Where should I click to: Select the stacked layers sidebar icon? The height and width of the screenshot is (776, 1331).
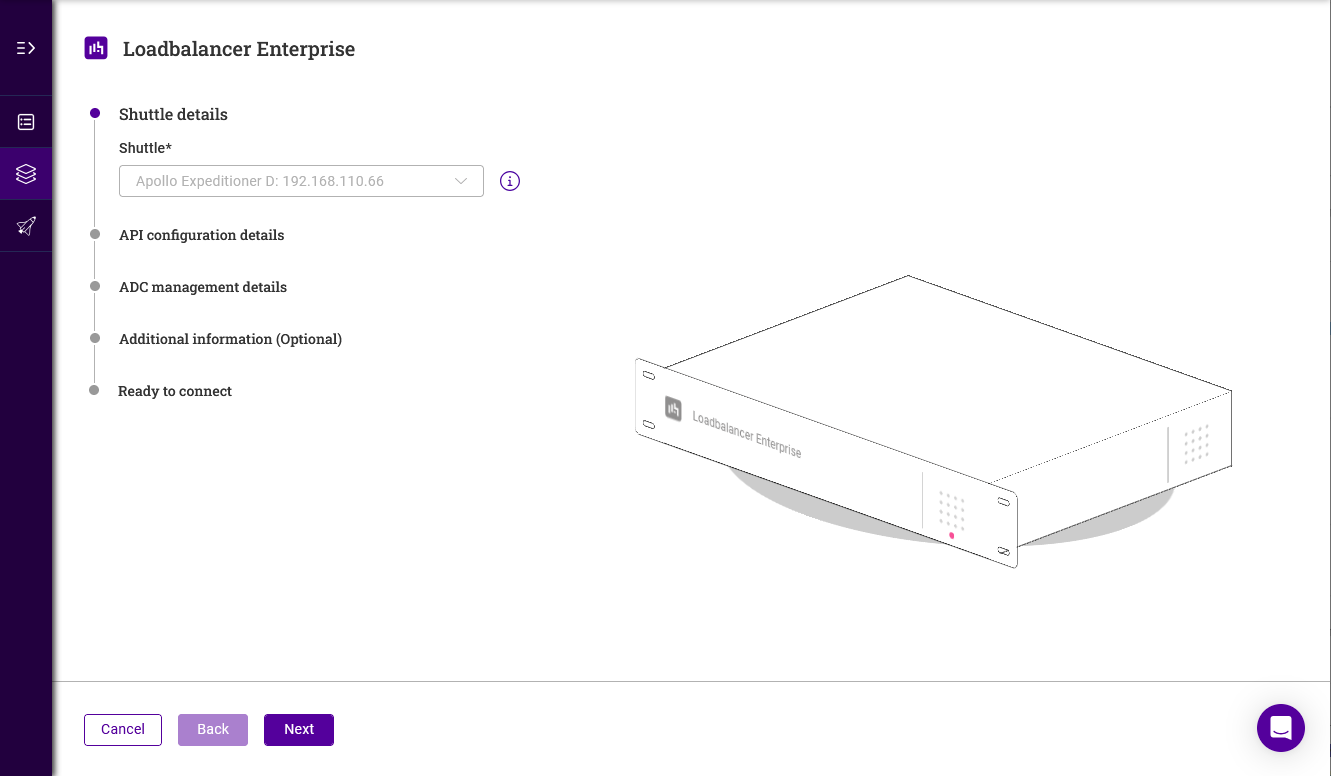26,174
